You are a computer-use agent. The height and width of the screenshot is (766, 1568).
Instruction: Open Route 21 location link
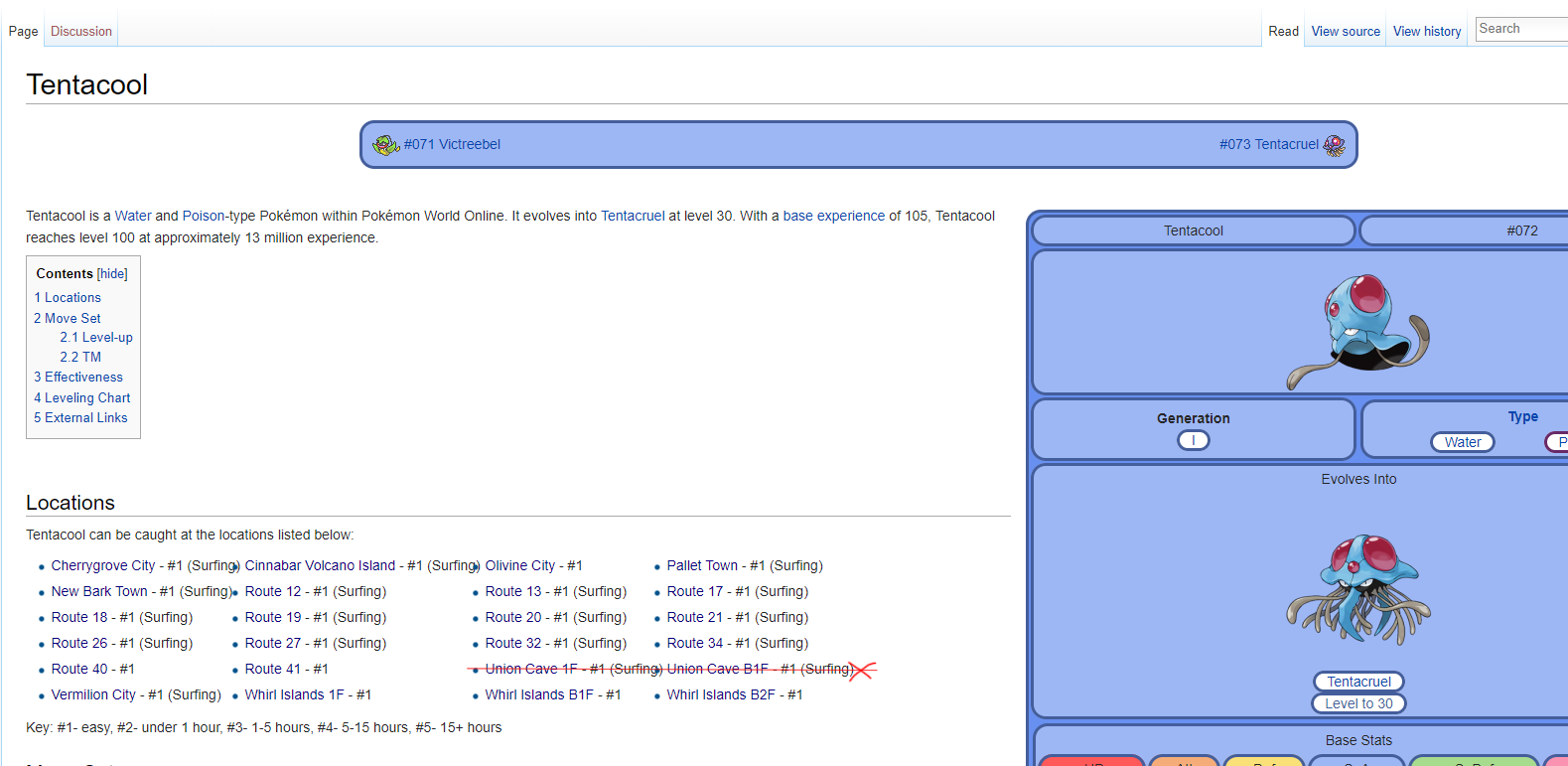point(695,617)
